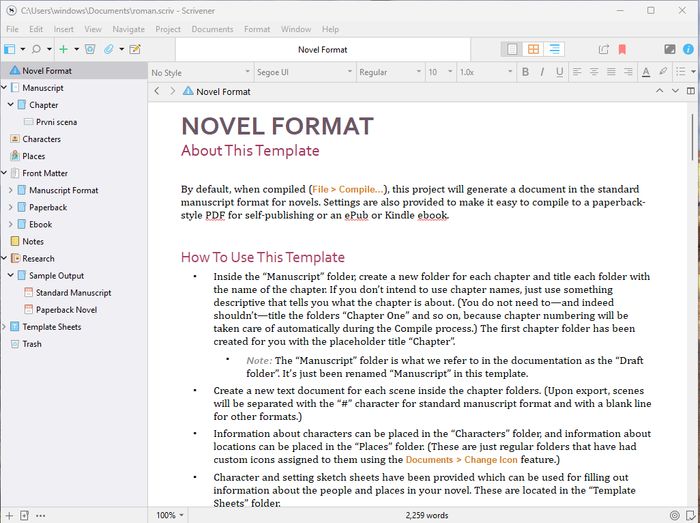The image size is (700, 523).
Task: Go back with the editor history arrow
Action: coord(157,91)
